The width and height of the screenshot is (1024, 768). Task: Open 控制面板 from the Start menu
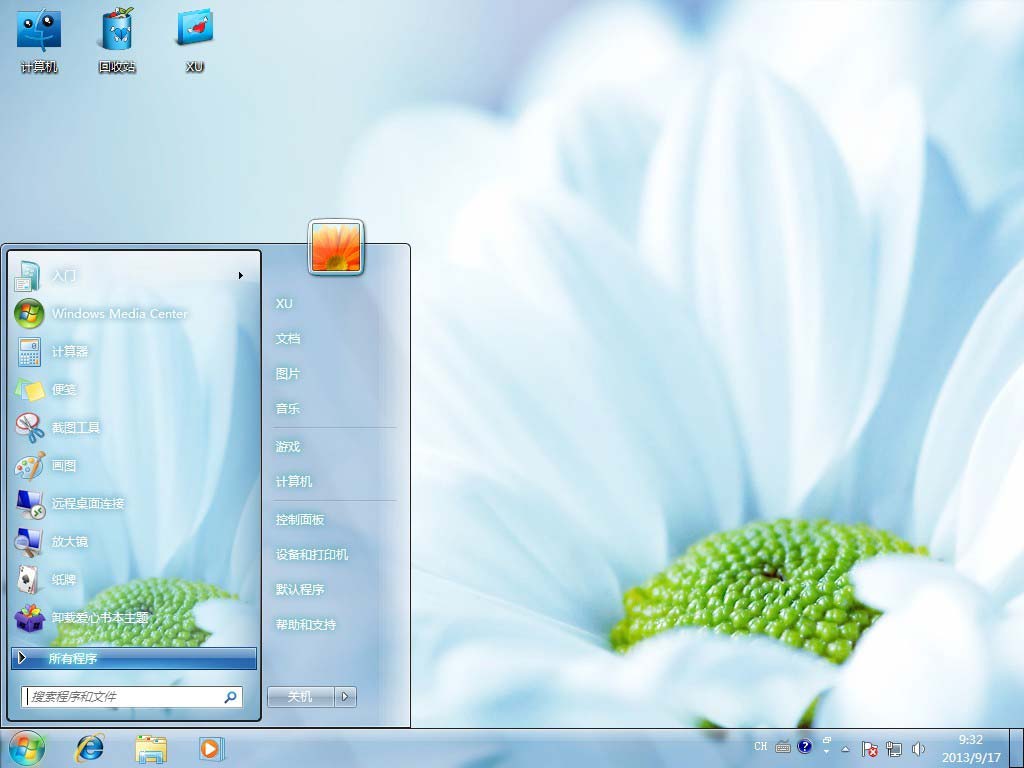pyautogui.click(x=300, y=520)
